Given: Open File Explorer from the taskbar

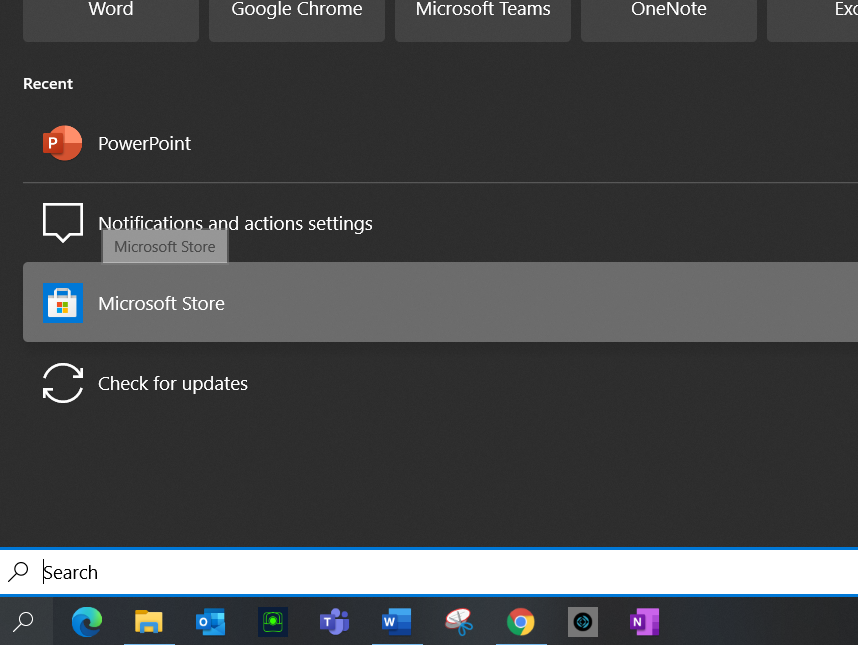Looking at the screenshot, I should pyautogui.click(x=149, y=621).
